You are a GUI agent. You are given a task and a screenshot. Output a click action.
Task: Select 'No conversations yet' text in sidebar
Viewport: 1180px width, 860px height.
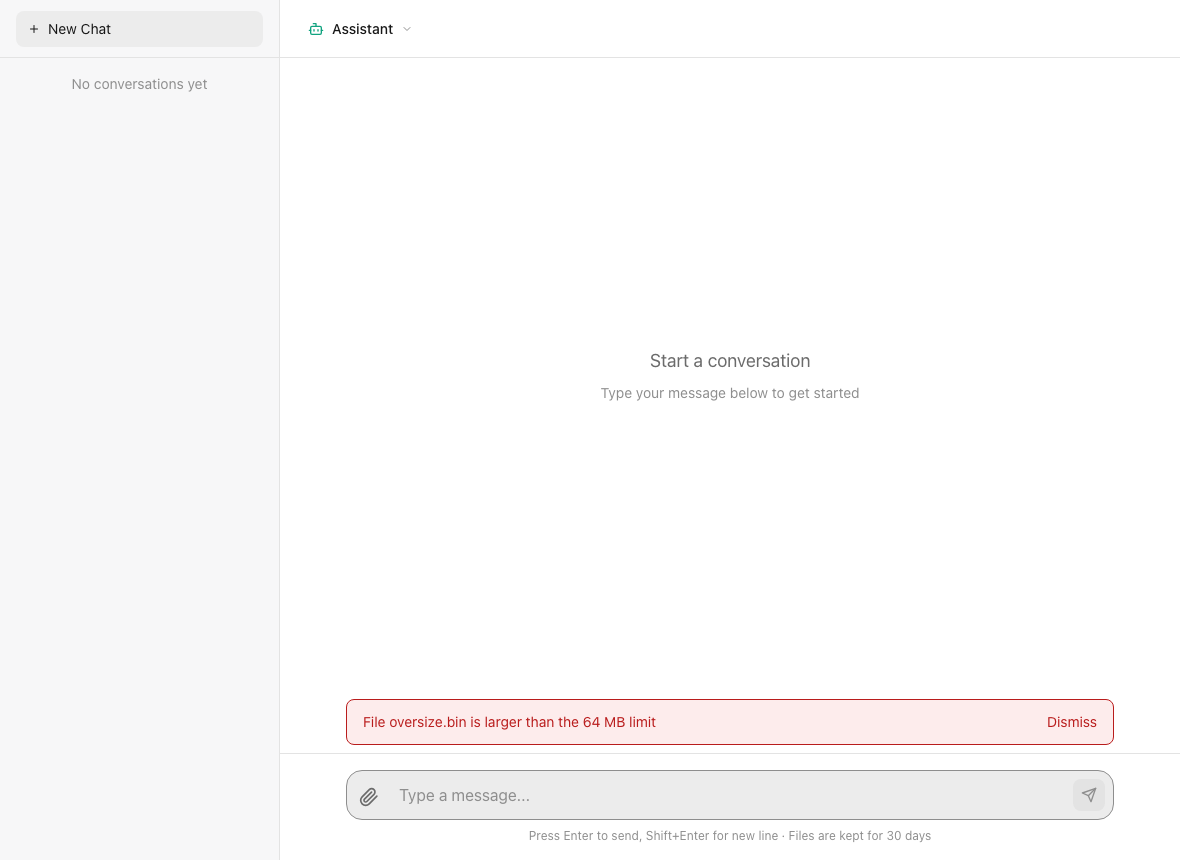coord(139,84)
